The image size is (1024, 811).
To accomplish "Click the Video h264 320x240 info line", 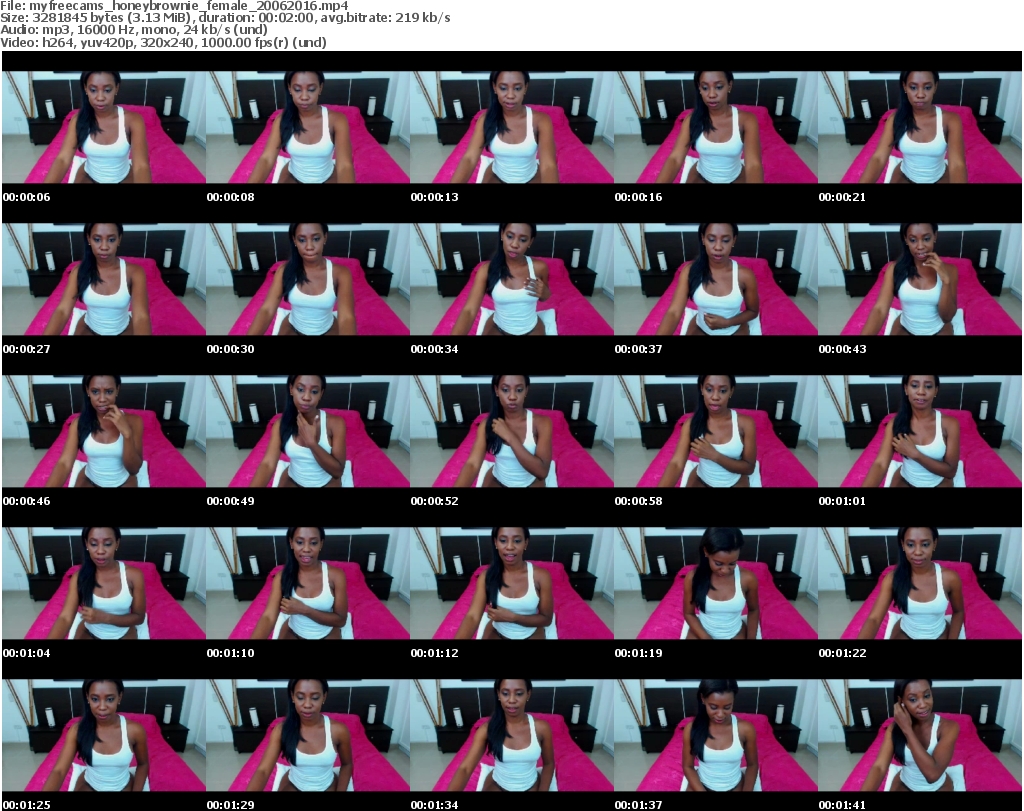I will pyautogui.click(x=163, y=42).
